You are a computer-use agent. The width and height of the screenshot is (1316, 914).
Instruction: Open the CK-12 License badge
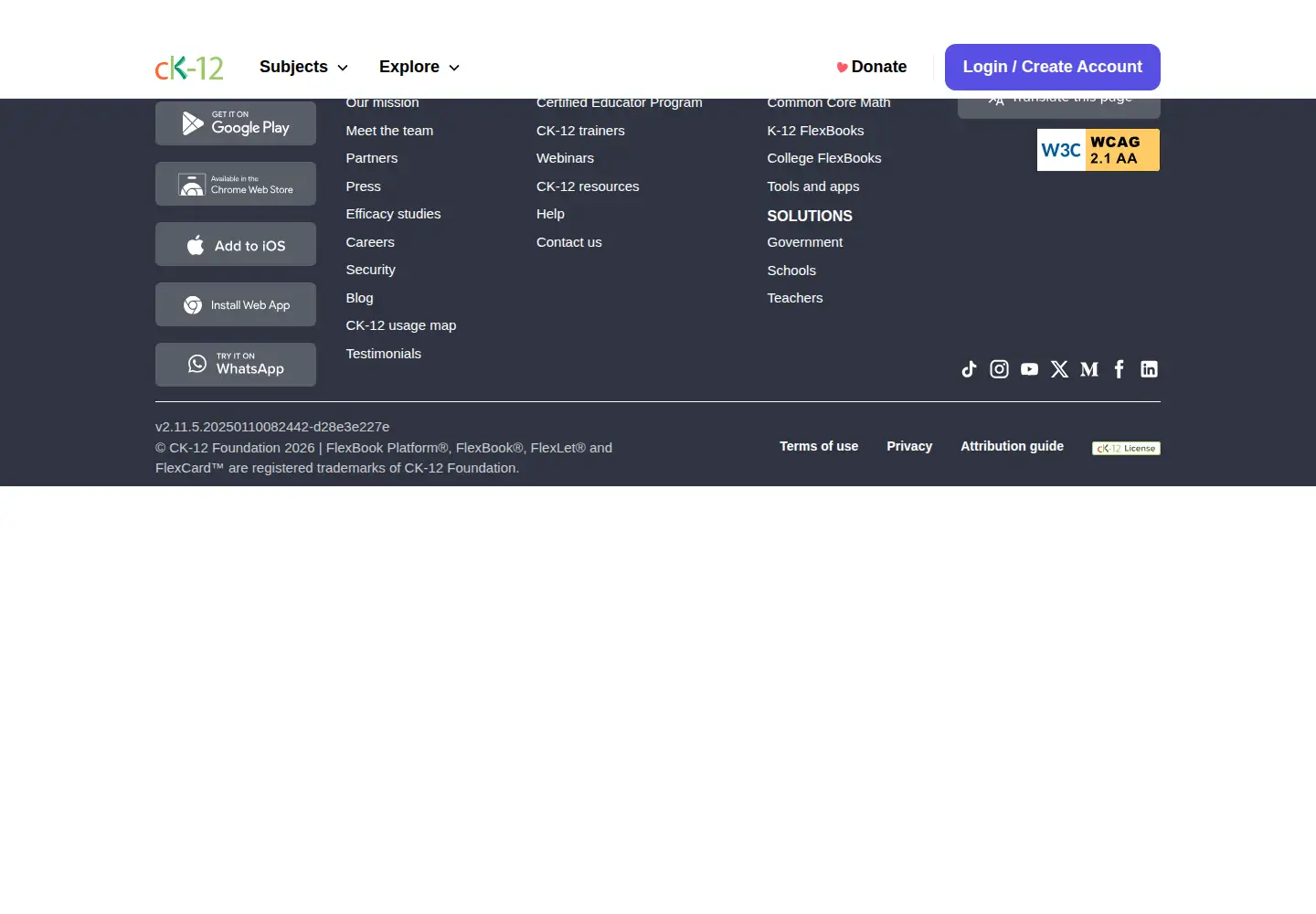(1126, 448)
